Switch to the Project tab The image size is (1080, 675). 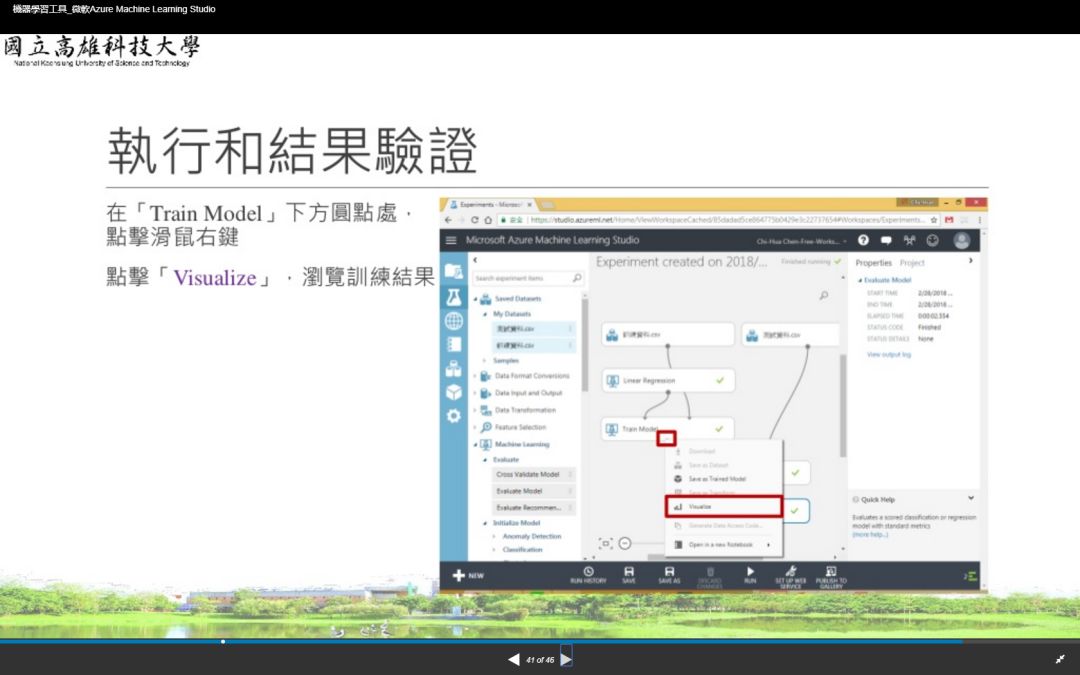912,262
